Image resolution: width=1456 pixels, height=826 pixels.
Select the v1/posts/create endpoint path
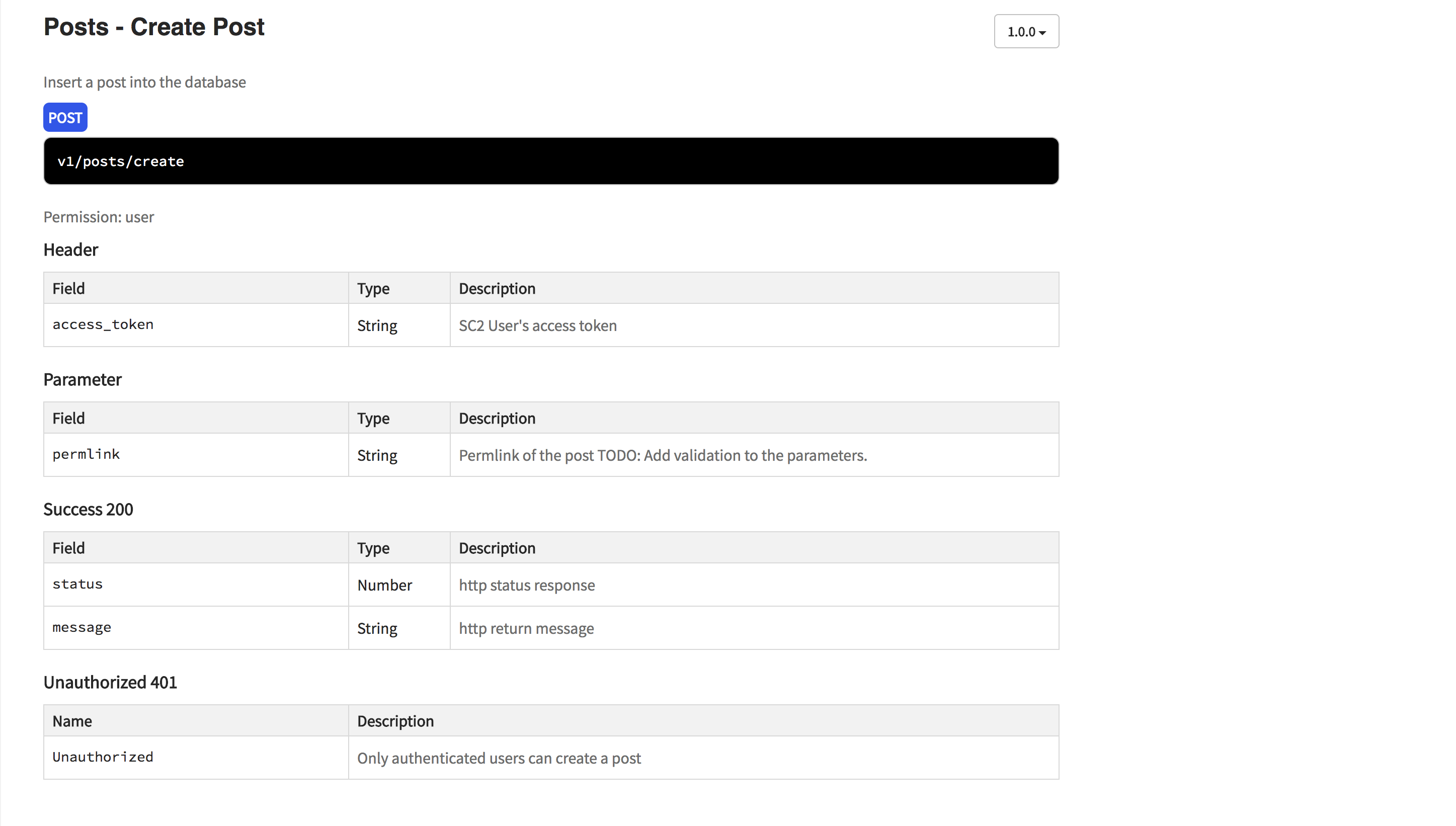click(x=120, y=161)
